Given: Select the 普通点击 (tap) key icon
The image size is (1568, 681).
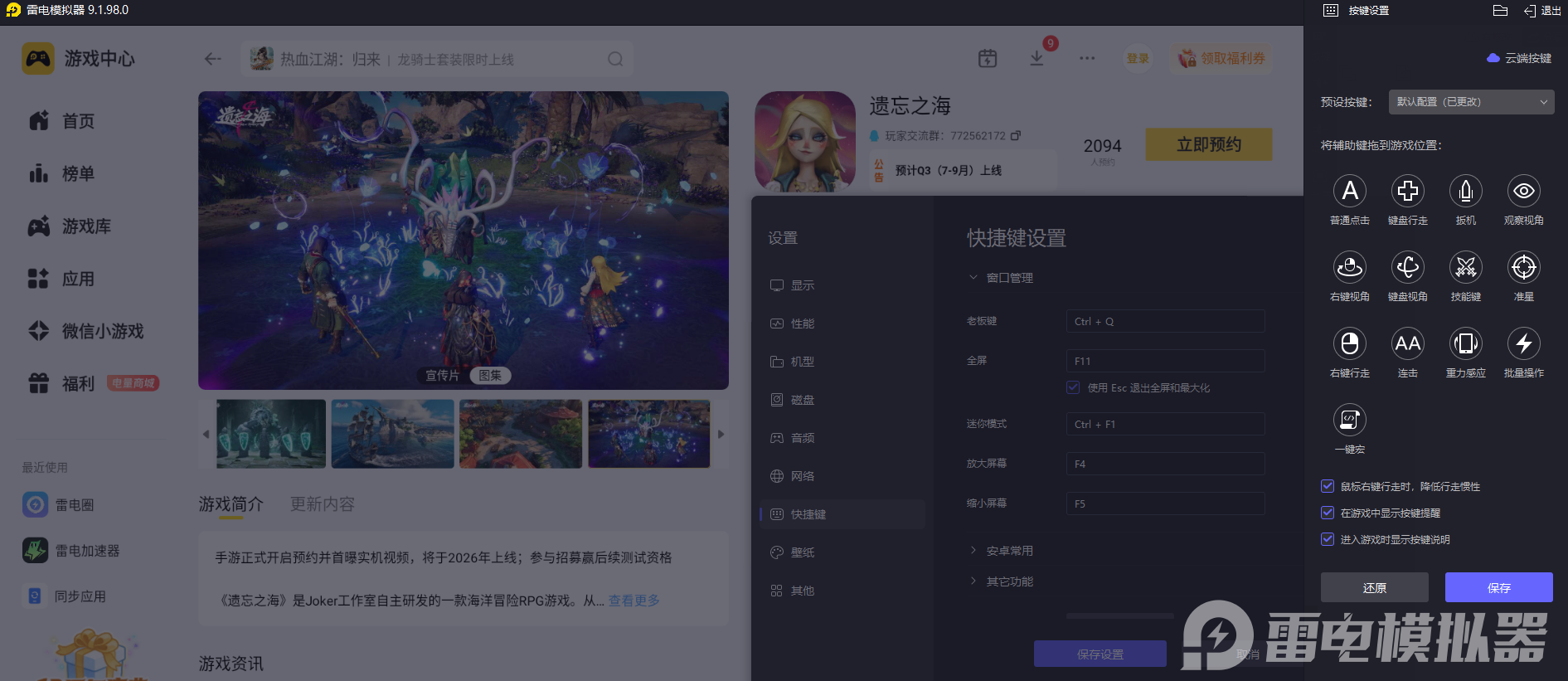Looking at the screenshot, I should 1349,191.
